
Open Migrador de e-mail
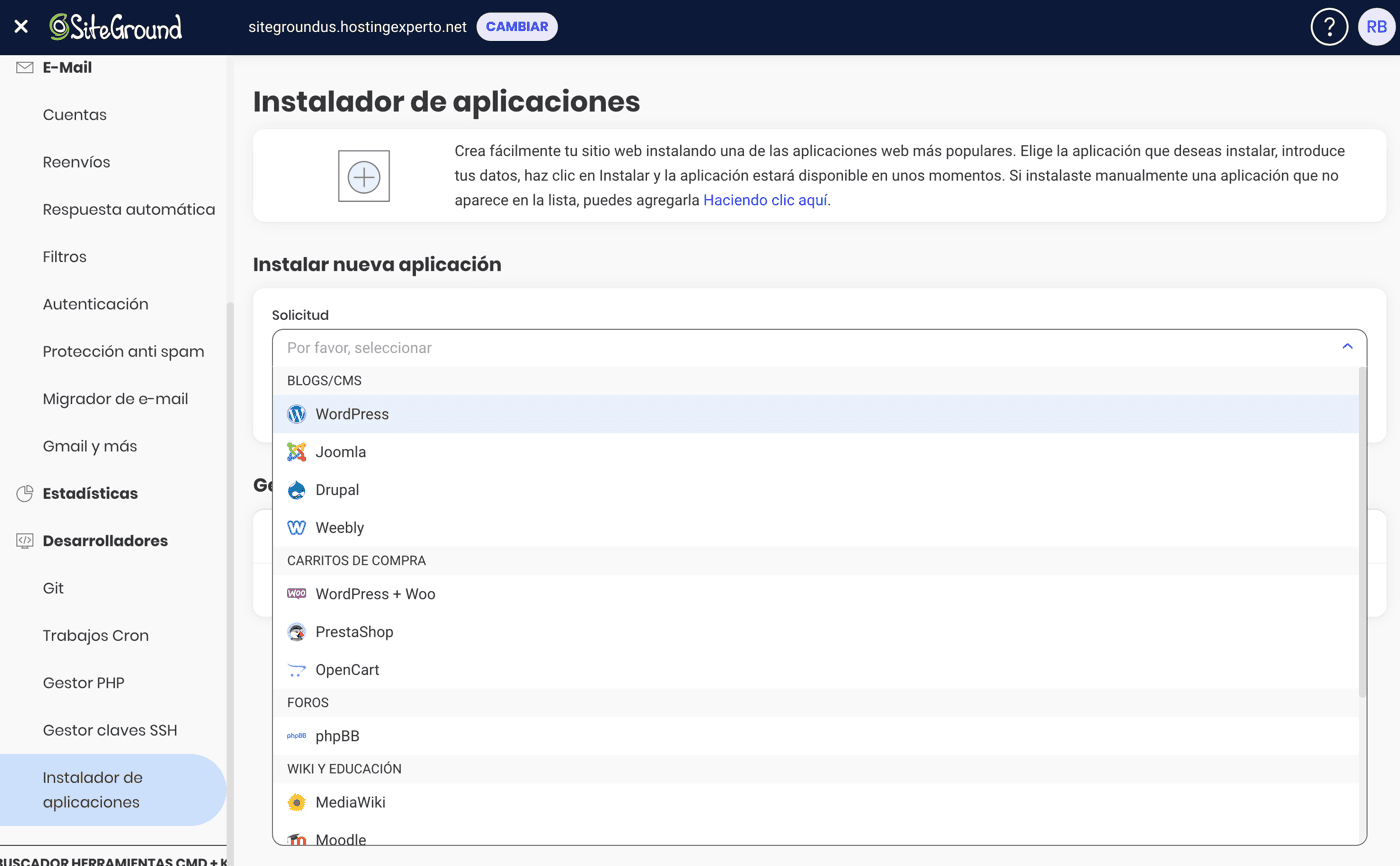(x=114, y=399)
